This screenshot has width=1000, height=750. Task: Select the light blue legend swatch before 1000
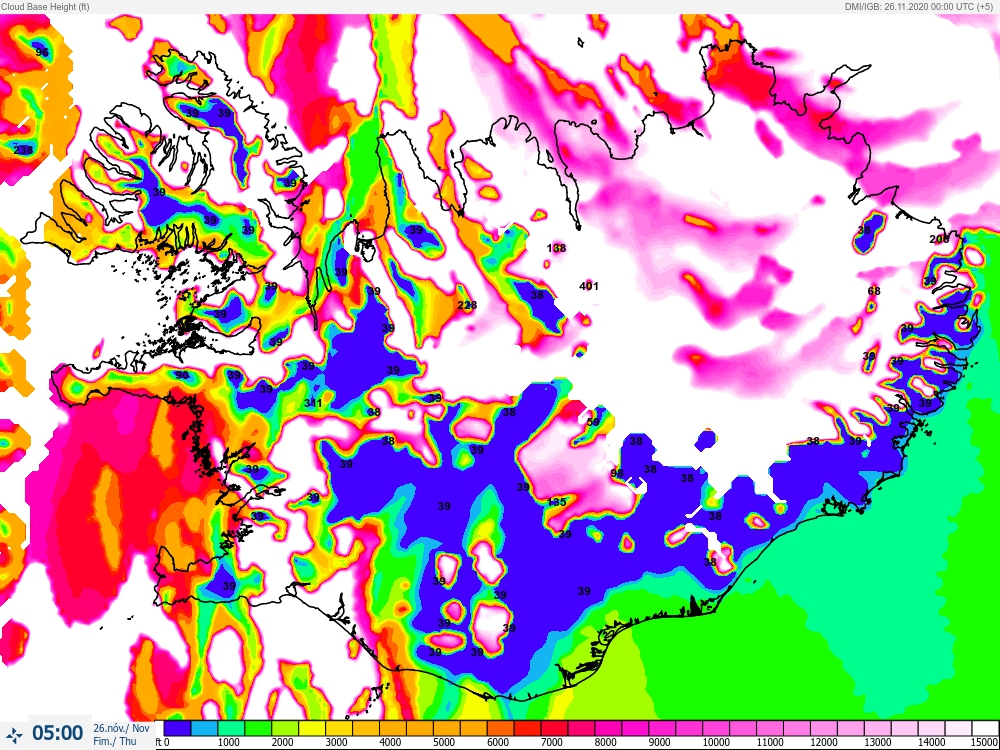204,728
